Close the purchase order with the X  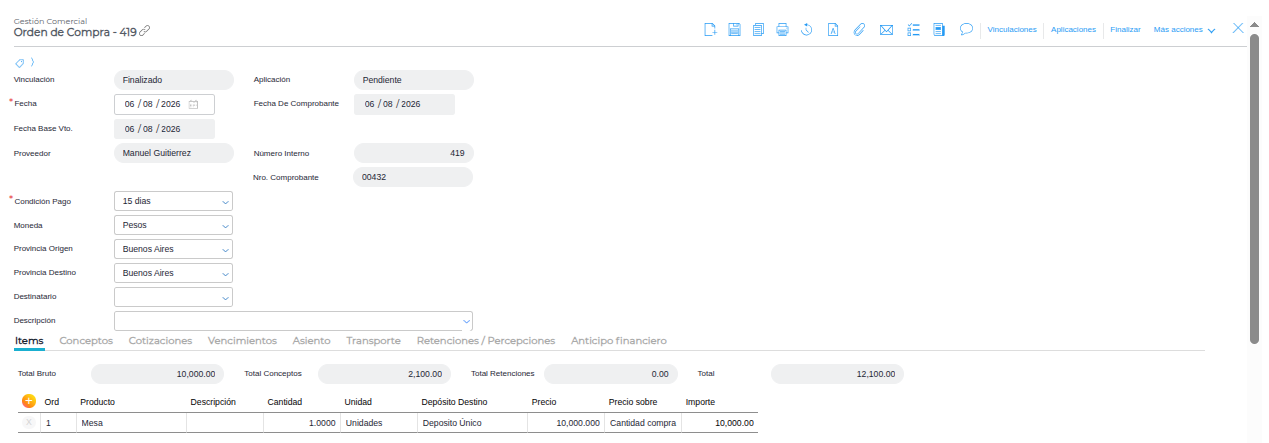pyautogui.click(x=1238, y=28)
